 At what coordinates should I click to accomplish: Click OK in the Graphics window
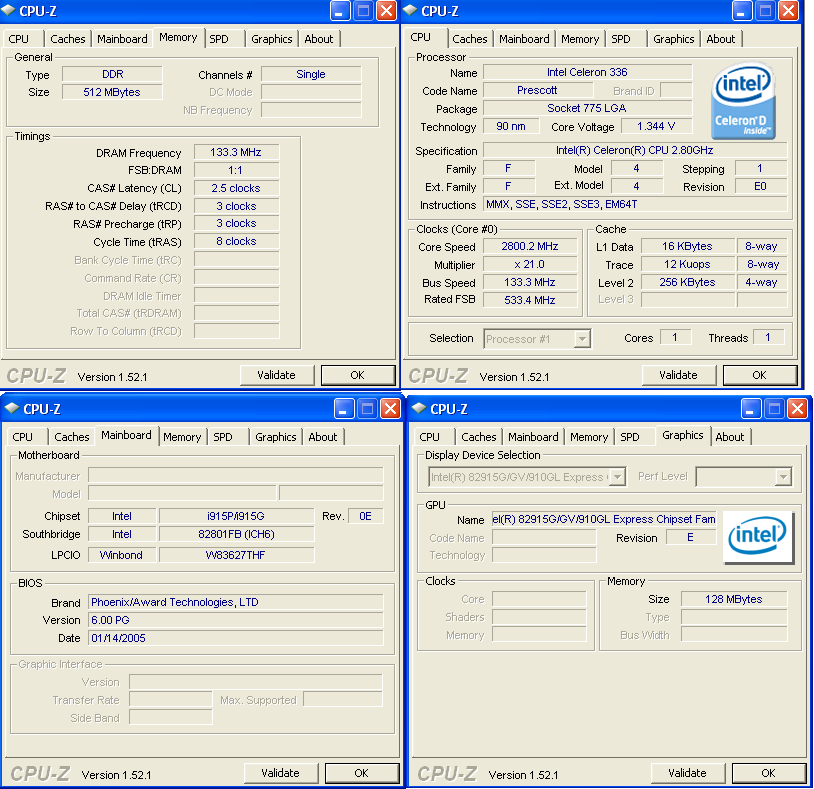click(x=769, y=773)
